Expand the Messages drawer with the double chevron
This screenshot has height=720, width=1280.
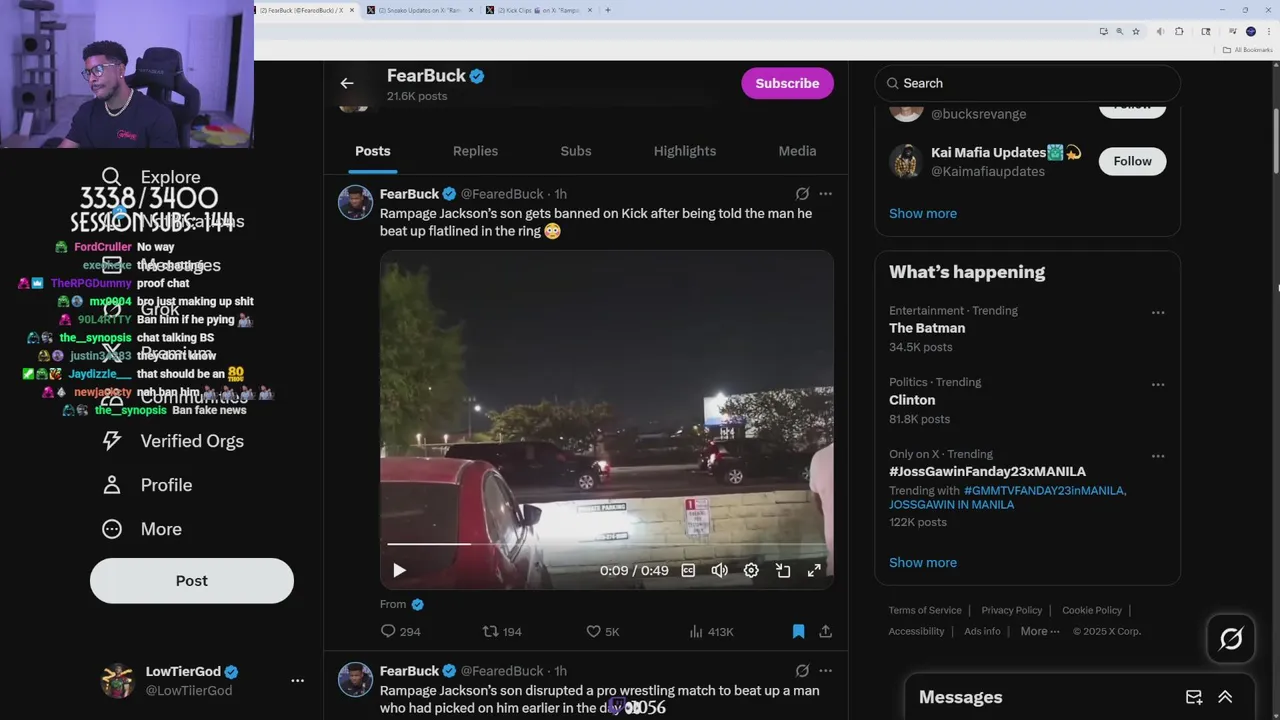pyautogui.click(x=1225, y=697)
